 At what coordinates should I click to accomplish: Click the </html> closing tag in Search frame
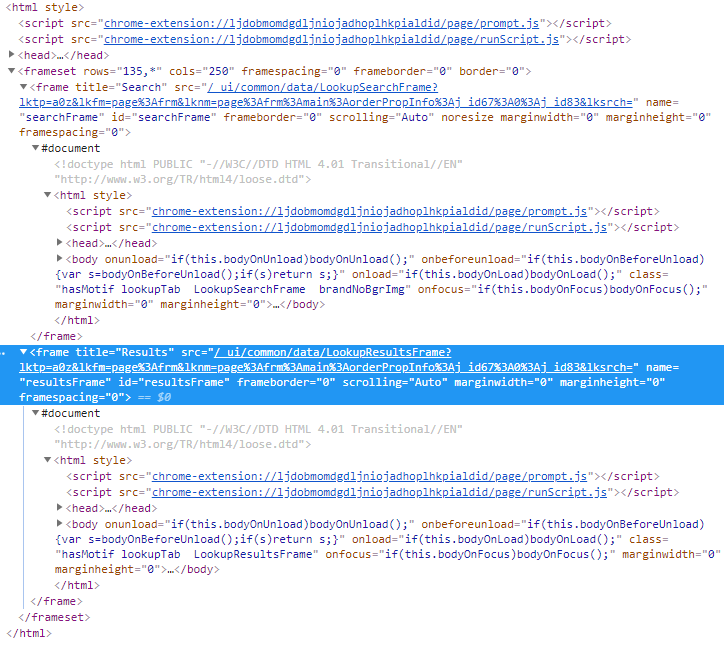(x=77, y=320)
